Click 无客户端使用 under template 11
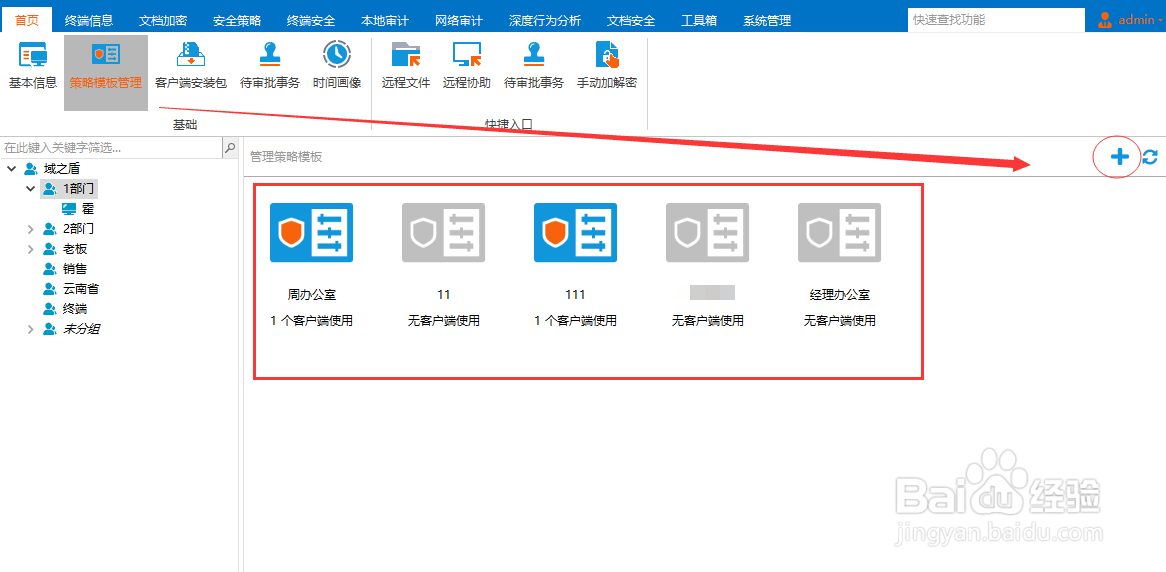 (x=443, y=321)
